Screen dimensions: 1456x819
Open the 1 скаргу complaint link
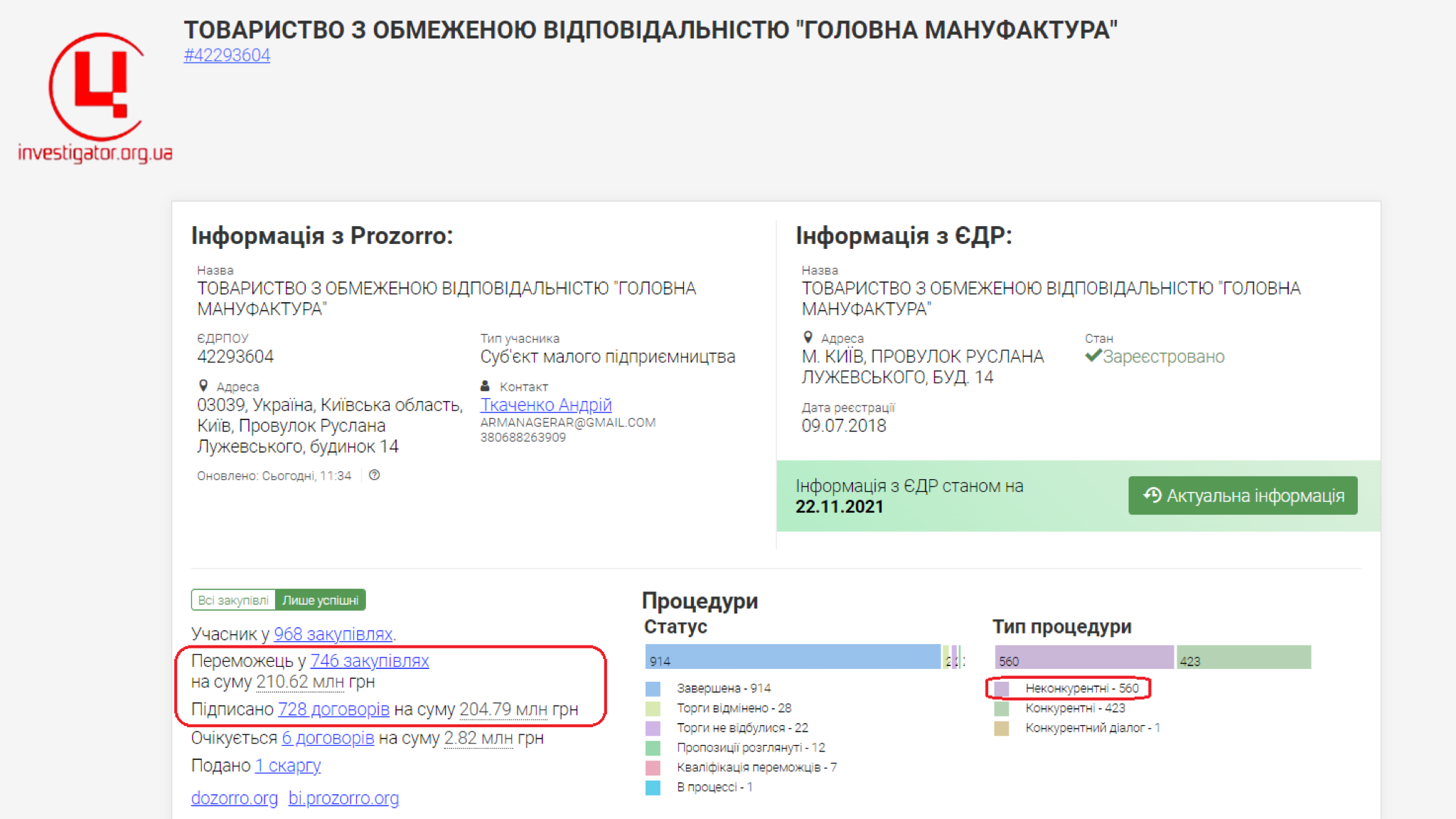[288, 766]
